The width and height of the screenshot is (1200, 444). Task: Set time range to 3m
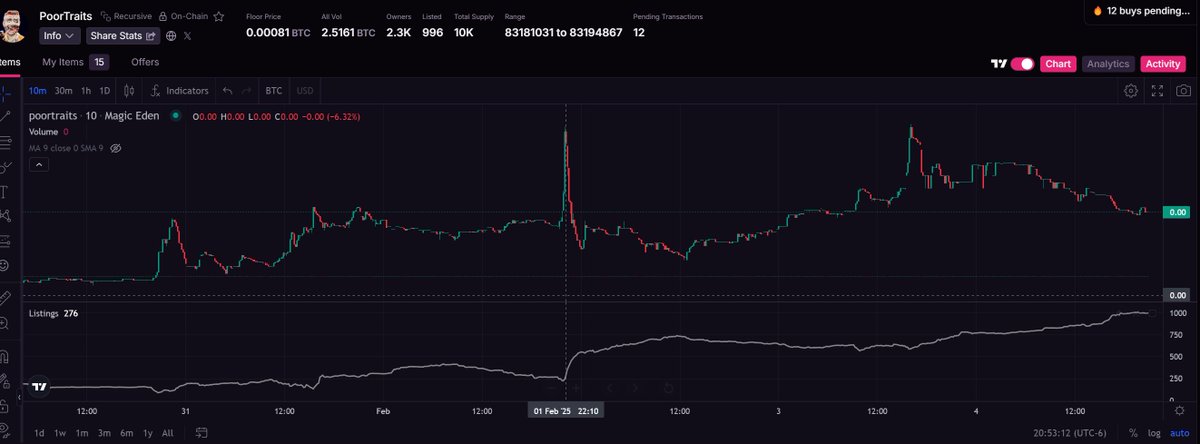point(105,433)
